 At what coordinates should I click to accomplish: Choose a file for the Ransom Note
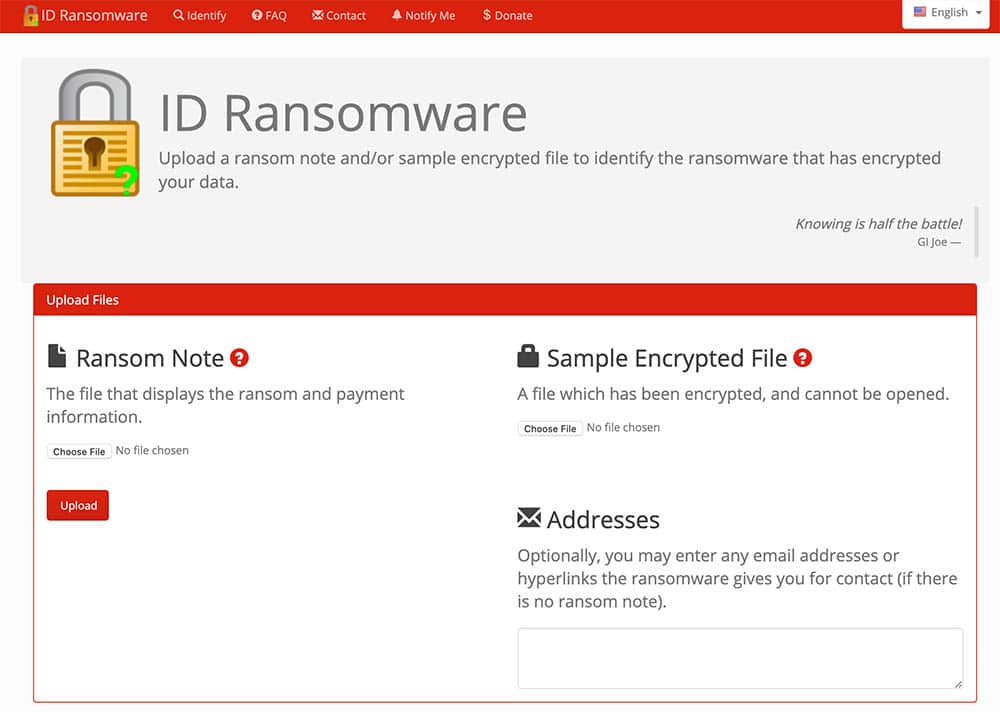coord(79,452)
